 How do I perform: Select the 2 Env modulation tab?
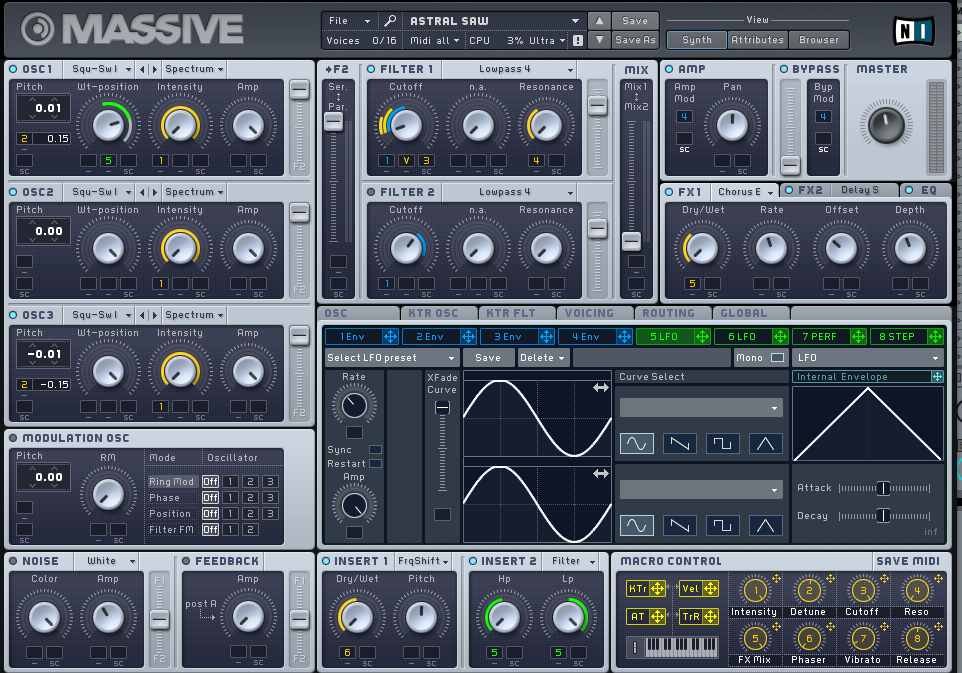click(x=431, y=336)
